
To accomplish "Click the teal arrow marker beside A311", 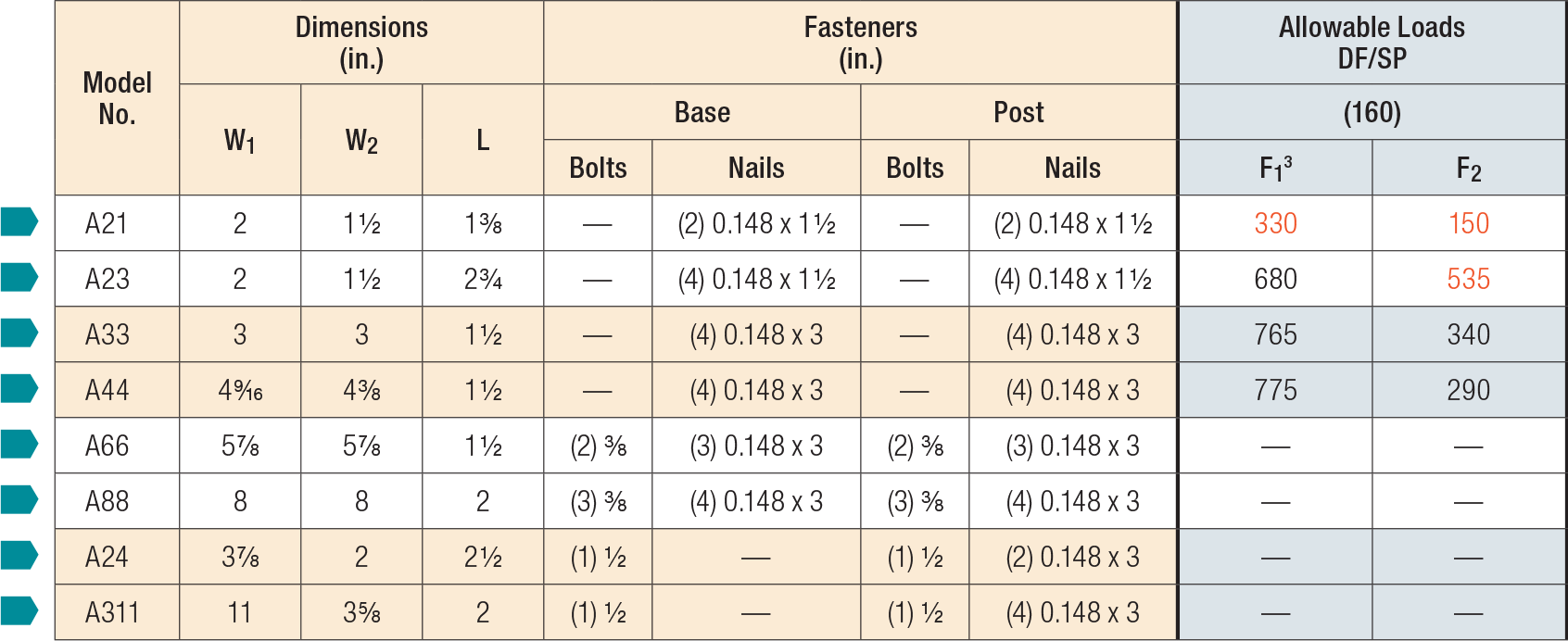I will 19,611.
